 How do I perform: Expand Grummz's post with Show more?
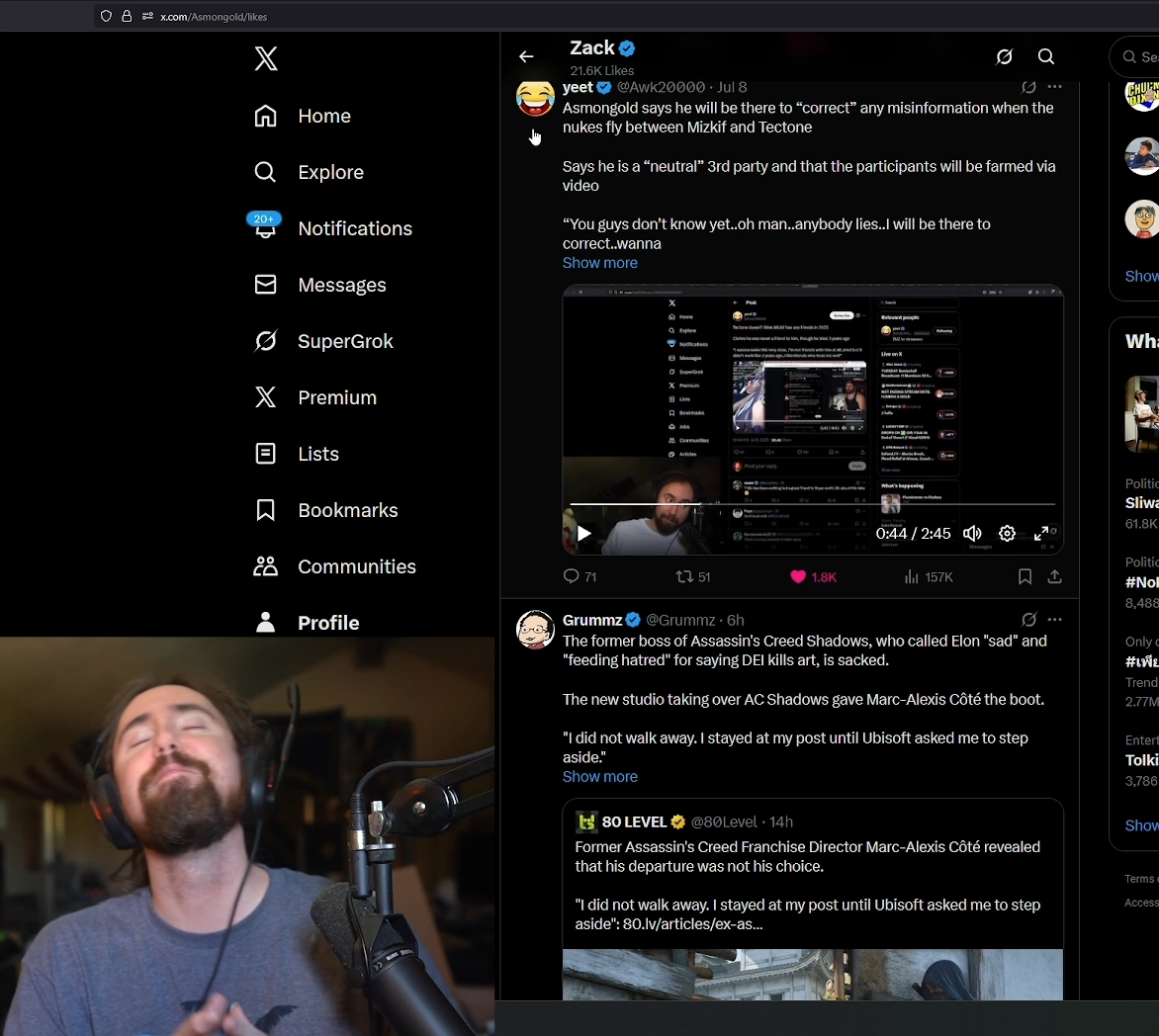coord(599,777)
